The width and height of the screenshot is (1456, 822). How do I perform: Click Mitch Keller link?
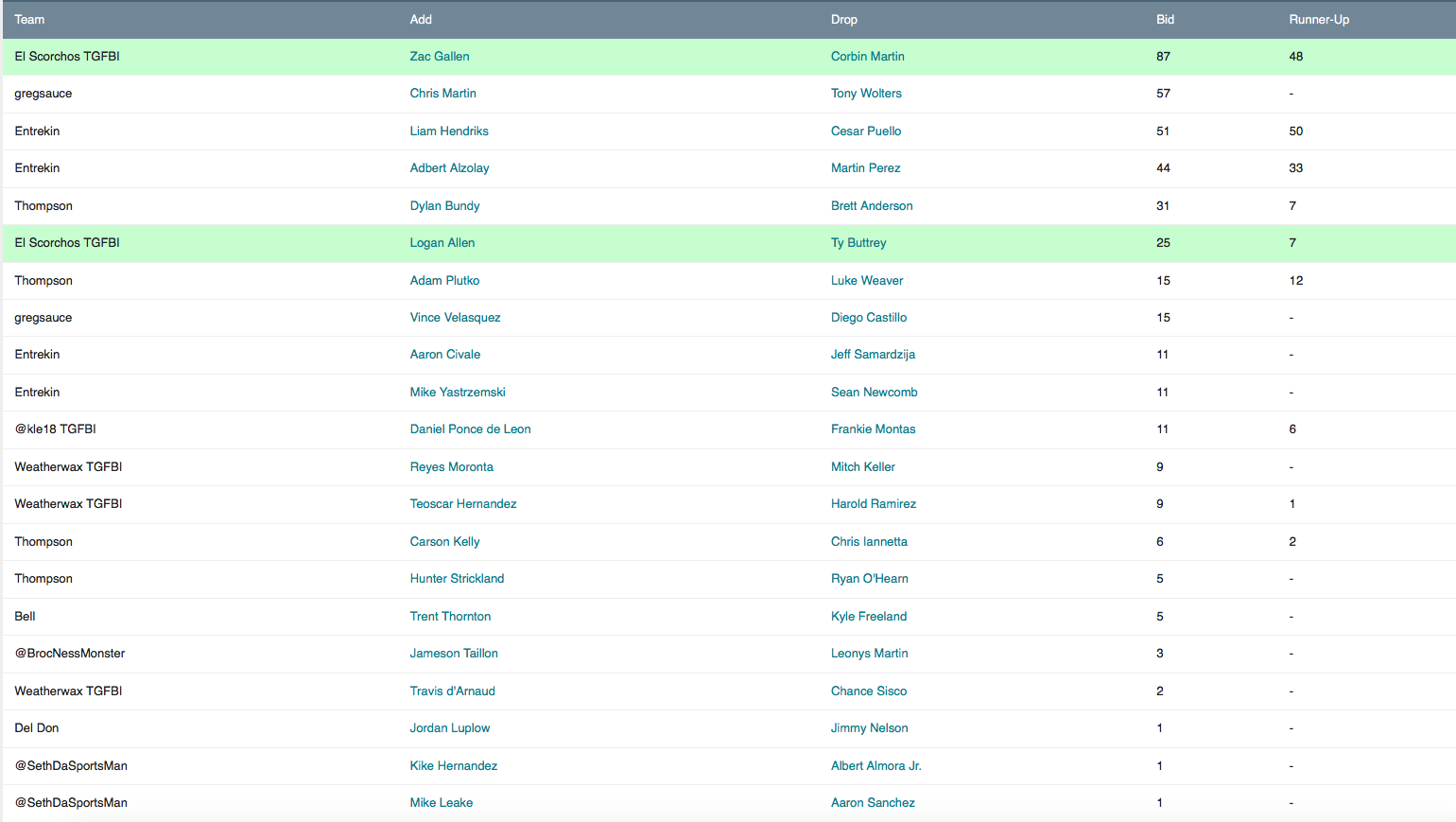(863, 467)
